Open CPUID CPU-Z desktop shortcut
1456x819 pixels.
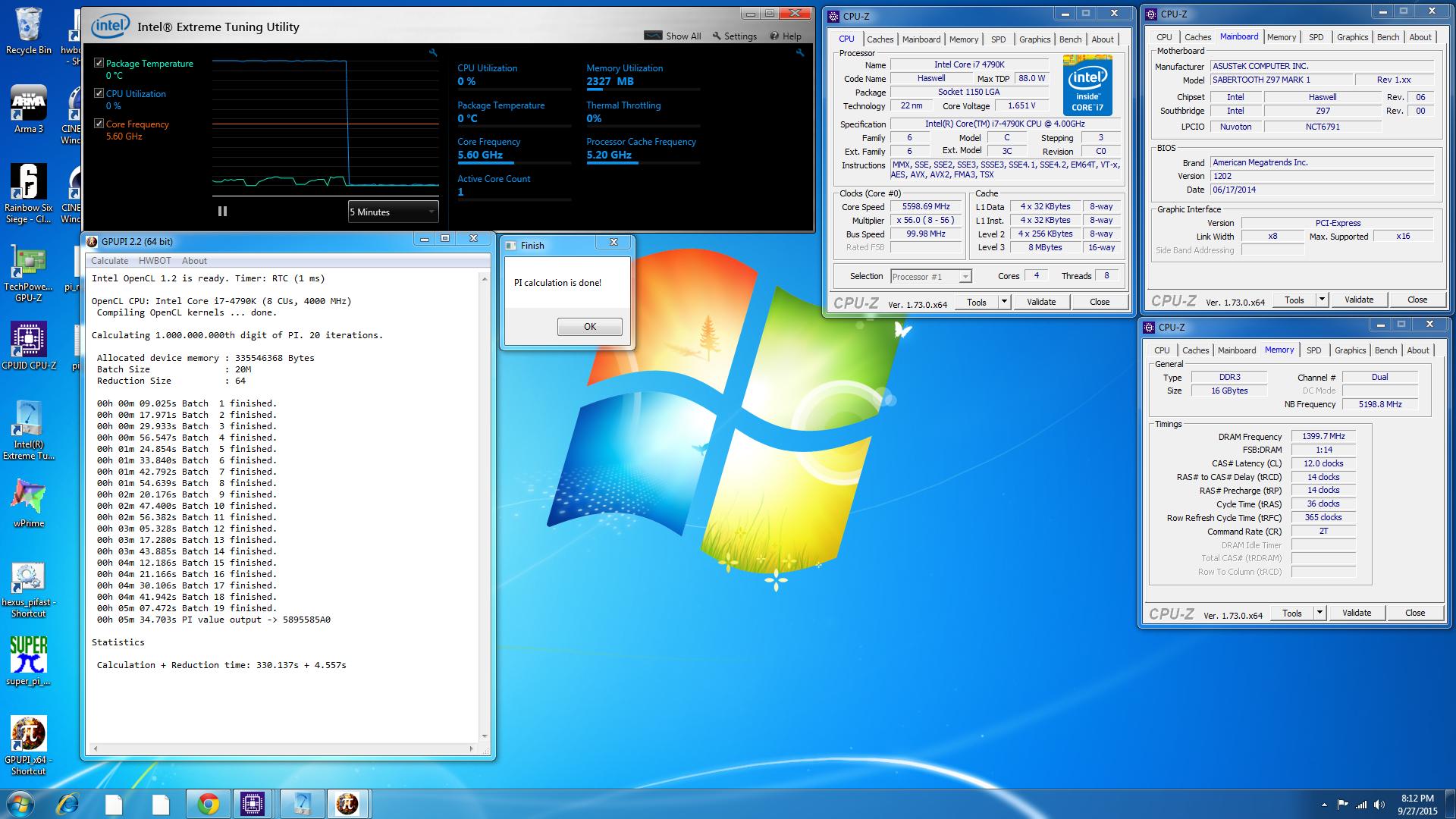point(29,345)
